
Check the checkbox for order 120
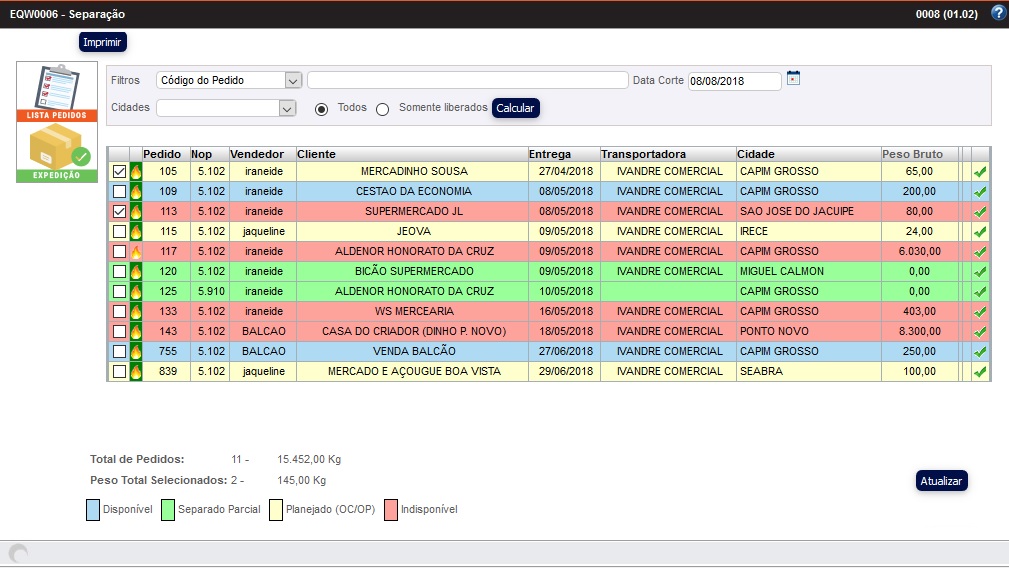[119, 272]
